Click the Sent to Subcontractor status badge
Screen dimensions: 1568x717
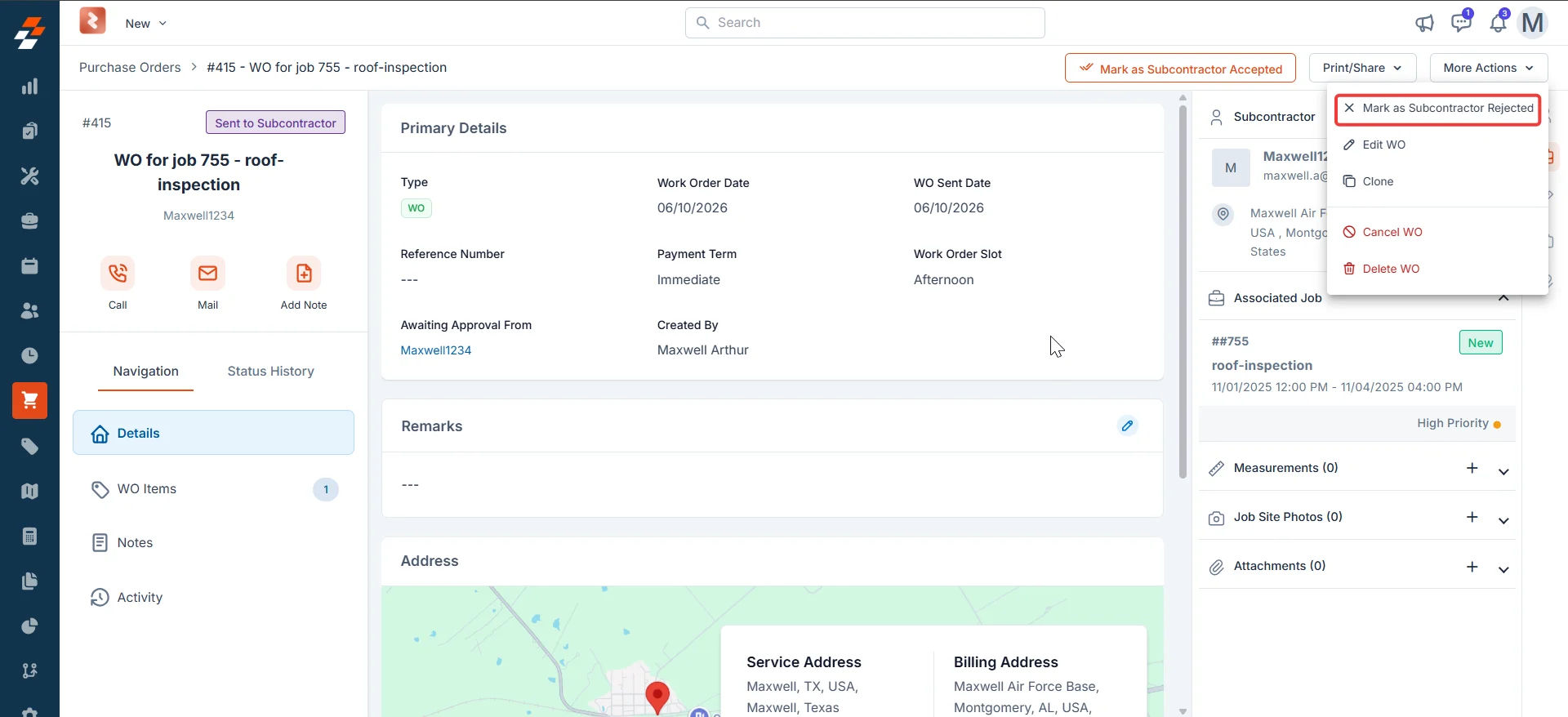(275, 122)
